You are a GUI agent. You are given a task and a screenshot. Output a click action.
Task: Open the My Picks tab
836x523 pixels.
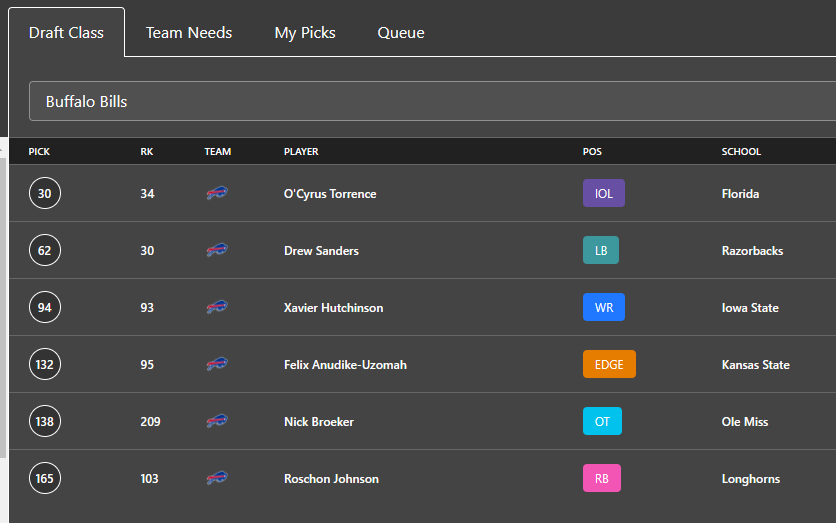305,33
